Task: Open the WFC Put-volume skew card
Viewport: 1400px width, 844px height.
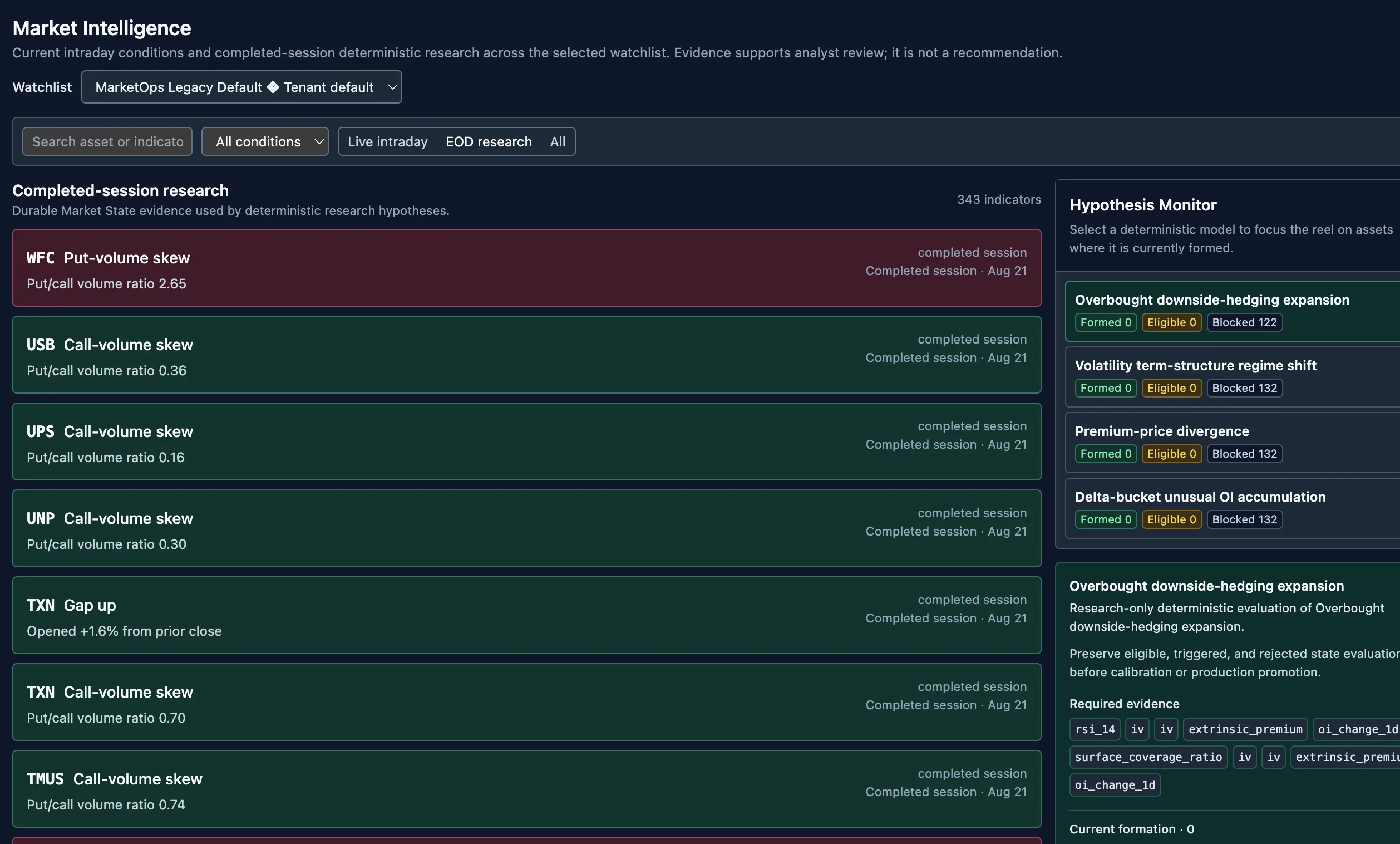Action: point(527,268)
